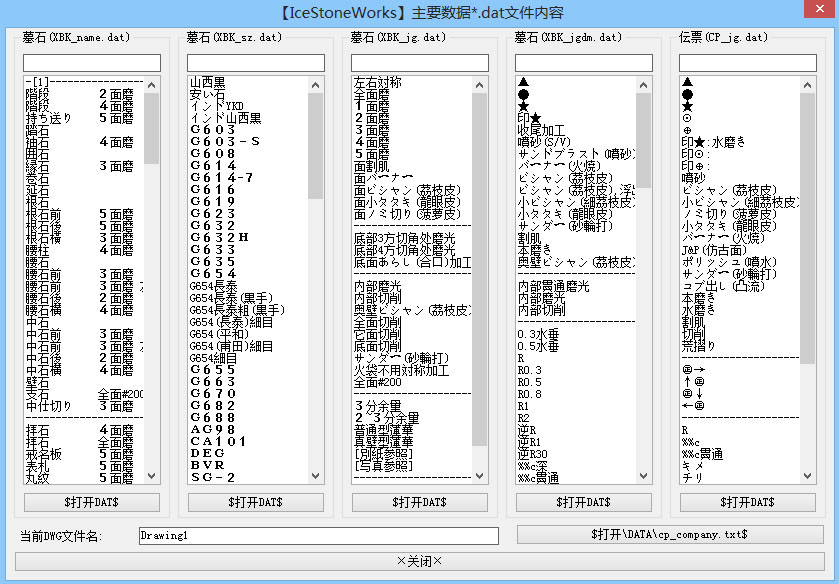
Task: Click the ×关闭× button
Action: click(420, 561)
